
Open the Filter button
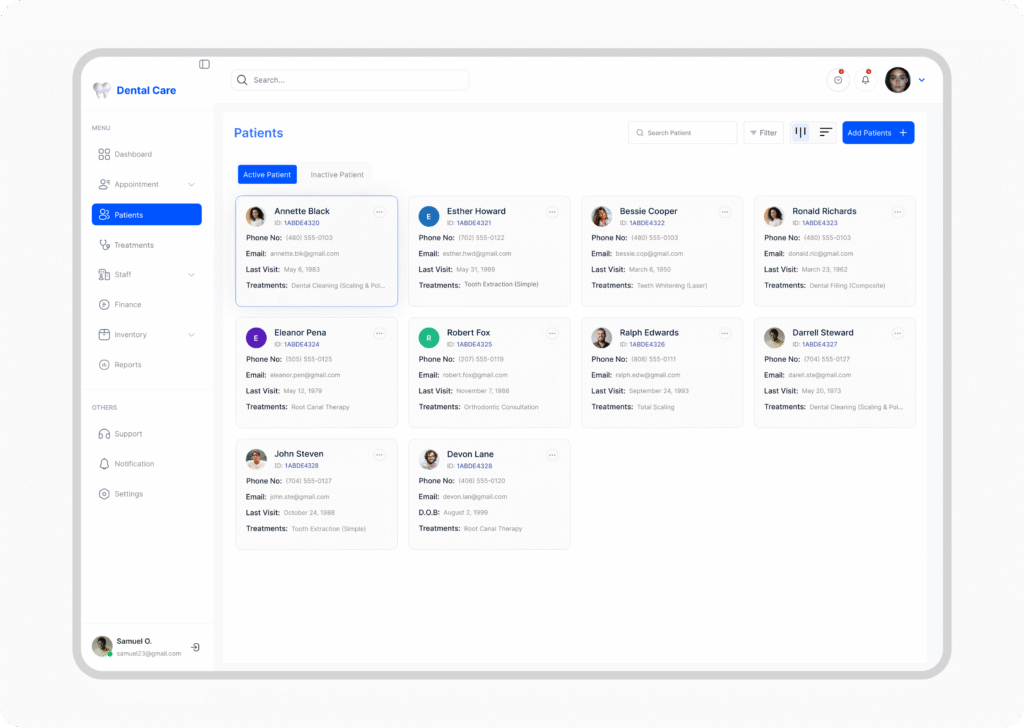[x=763, y=133]
